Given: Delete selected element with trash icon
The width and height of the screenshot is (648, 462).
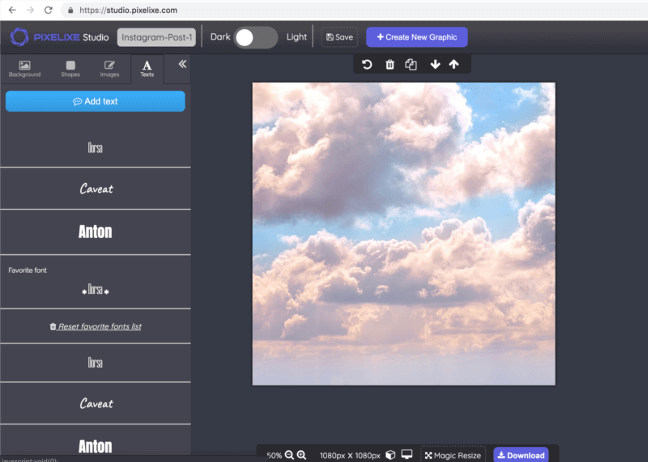Looking at the screenshot, I should [x=390, y=65].
